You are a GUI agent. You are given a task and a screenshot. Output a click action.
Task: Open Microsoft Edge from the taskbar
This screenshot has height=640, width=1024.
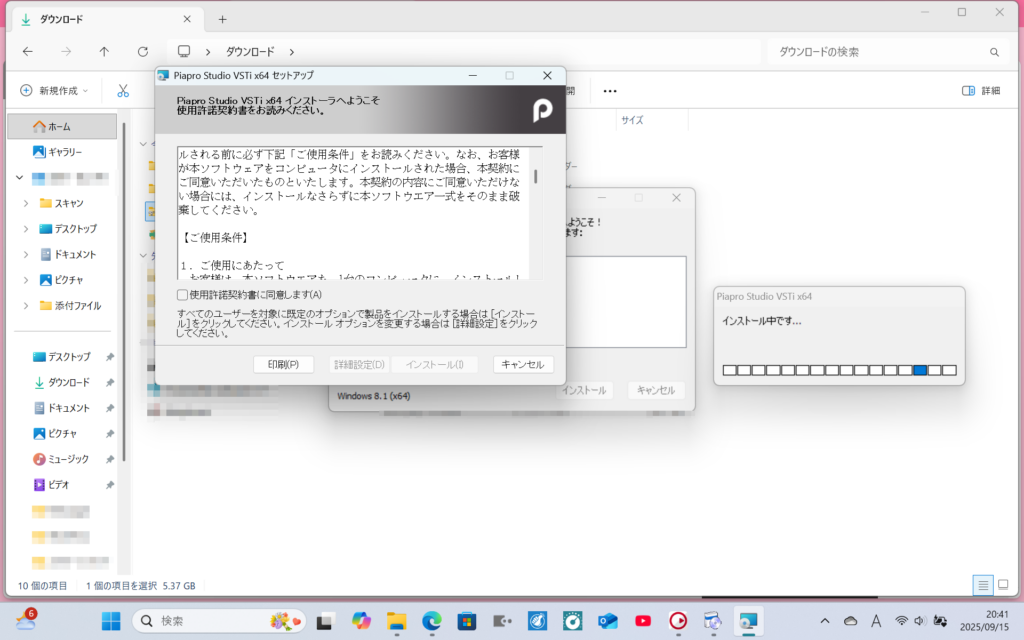(x=432, y=621)
